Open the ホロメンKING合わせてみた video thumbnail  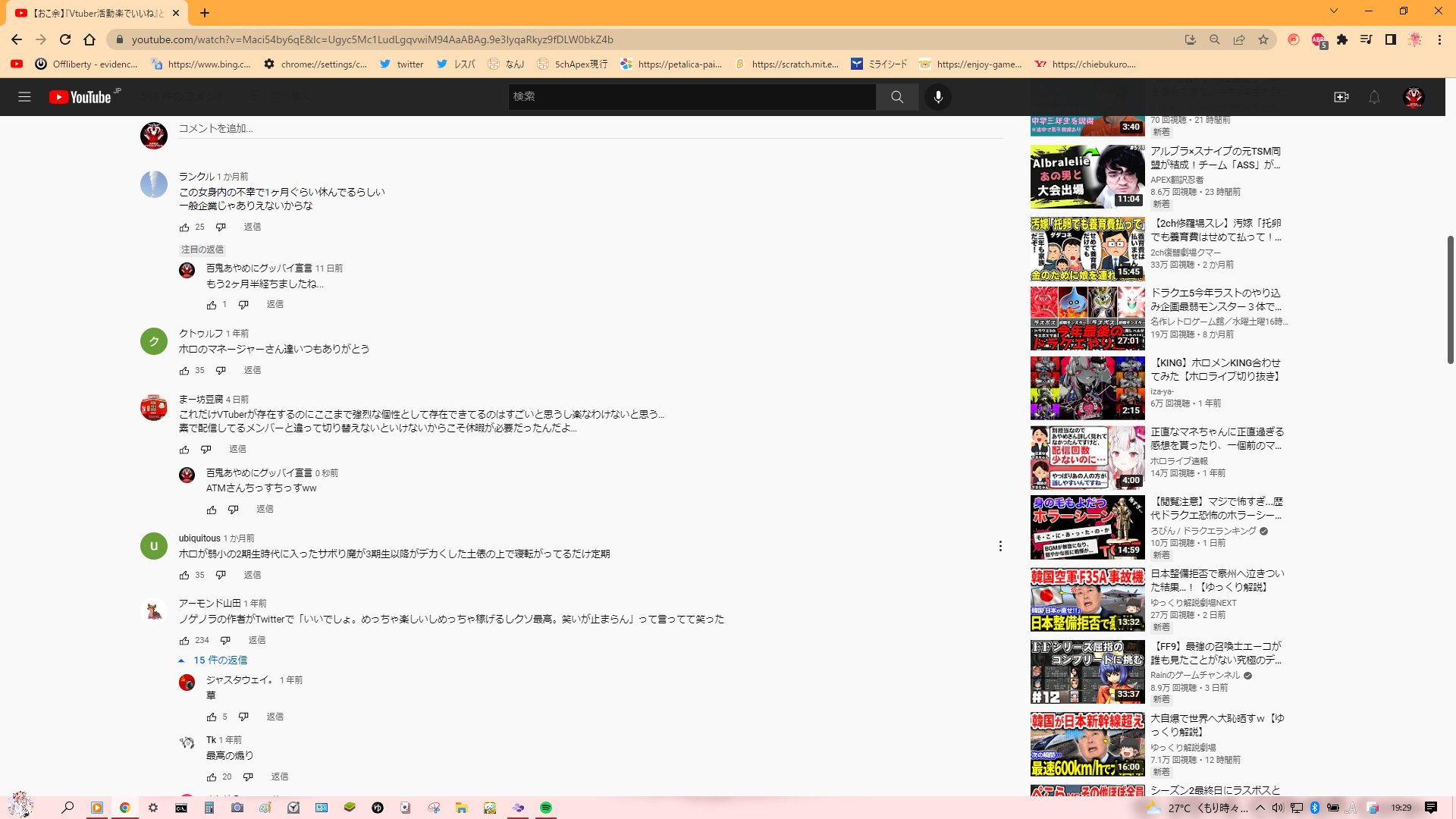click(x=1087, y=388)
